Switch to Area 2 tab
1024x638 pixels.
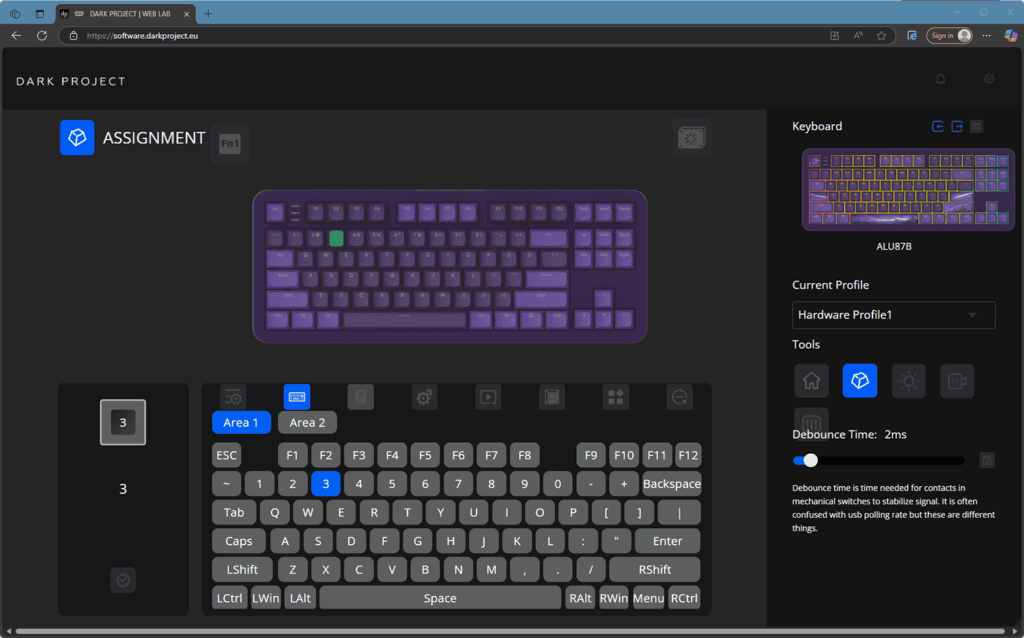pos(307,423)
